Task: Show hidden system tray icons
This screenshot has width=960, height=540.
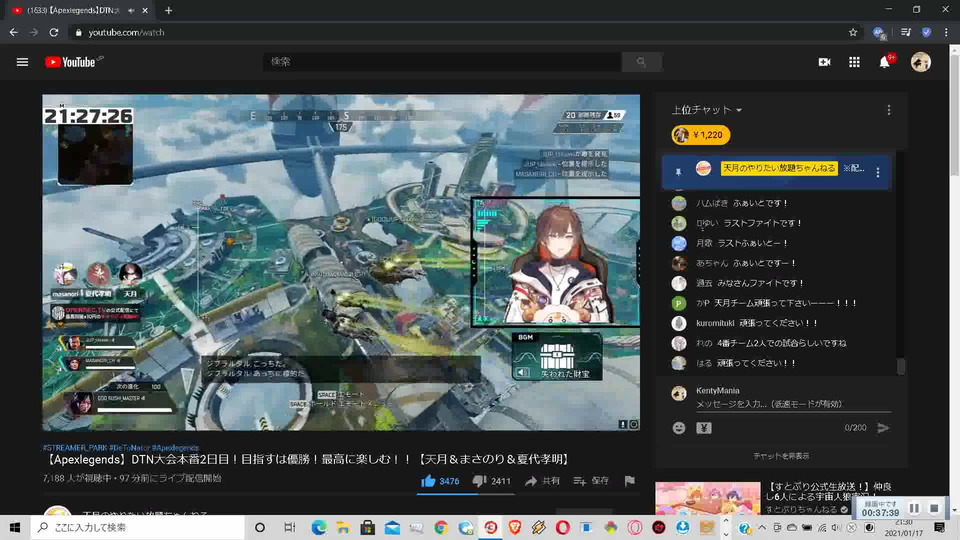Action: coord(762,527)
